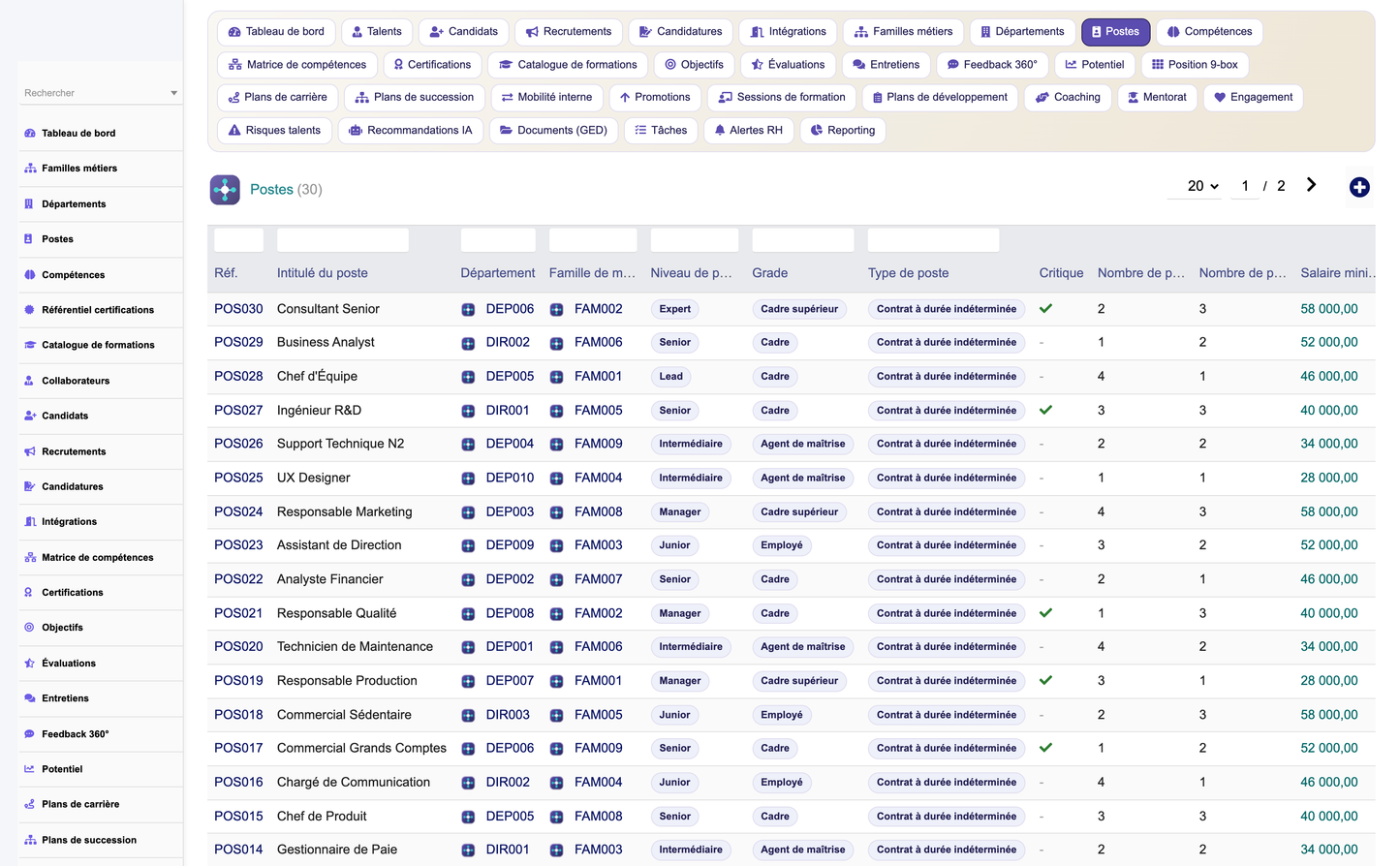
Task: Toggle the Critique checkmark for POS027
Action: (1045, 411)
